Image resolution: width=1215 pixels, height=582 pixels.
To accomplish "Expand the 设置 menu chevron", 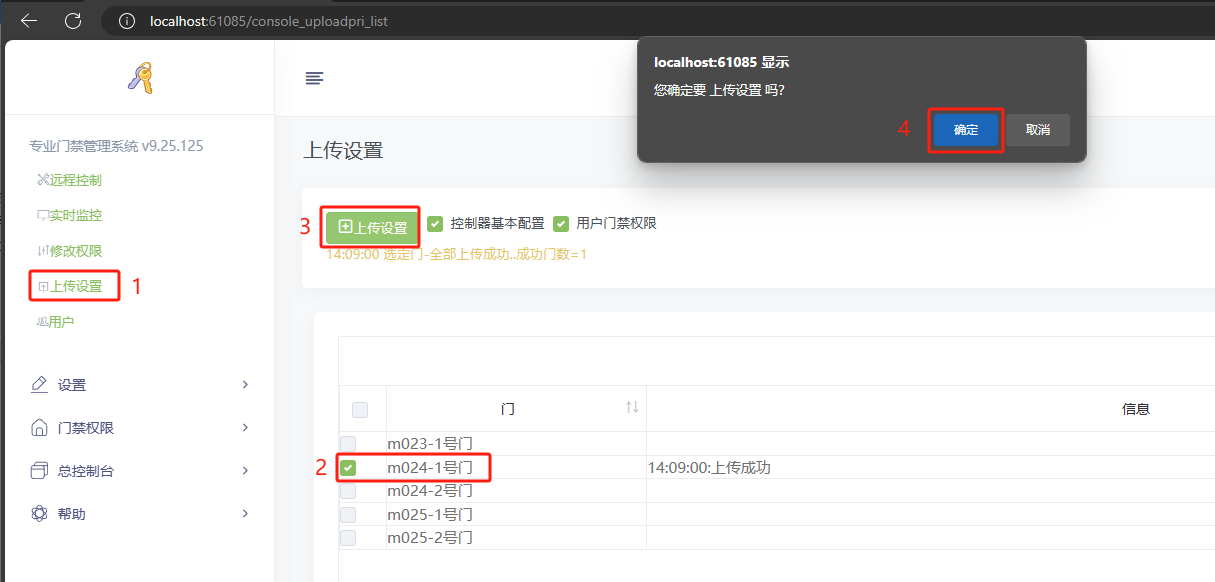I will pos(245,385).
